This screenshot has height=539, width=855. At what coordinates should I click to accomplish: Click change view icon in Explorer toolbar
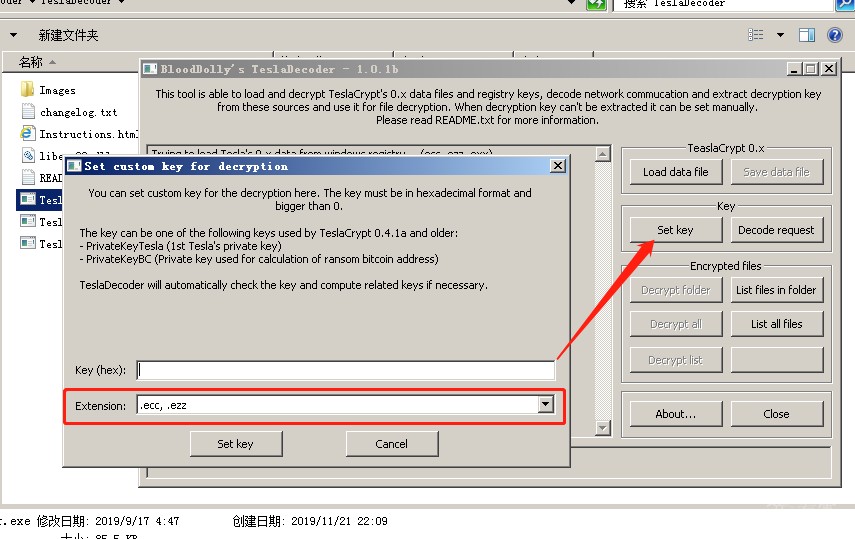click(x=756, y=35)
